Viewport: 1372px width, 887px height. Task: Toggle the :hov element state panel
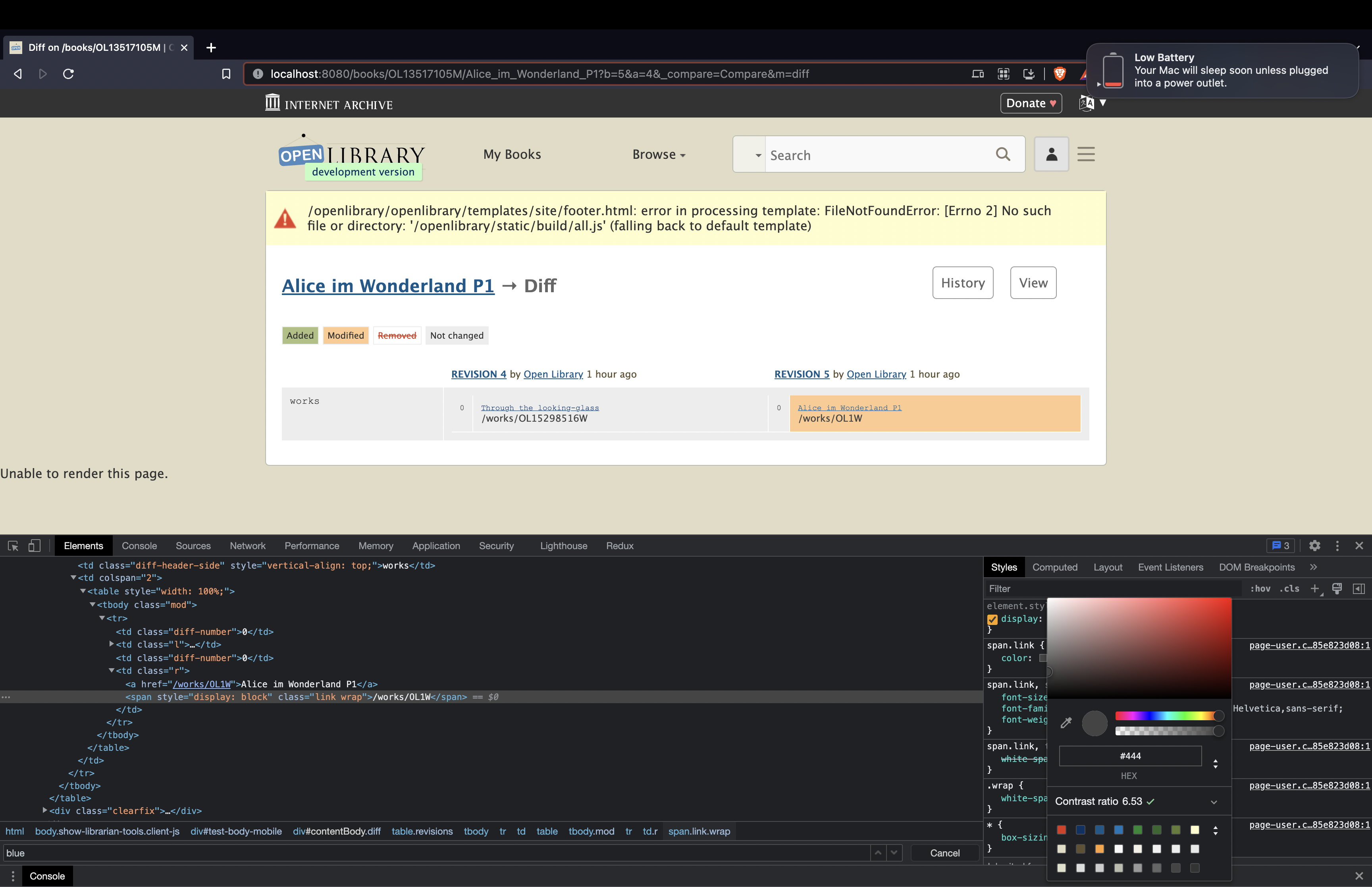[x=1260, y=589]
